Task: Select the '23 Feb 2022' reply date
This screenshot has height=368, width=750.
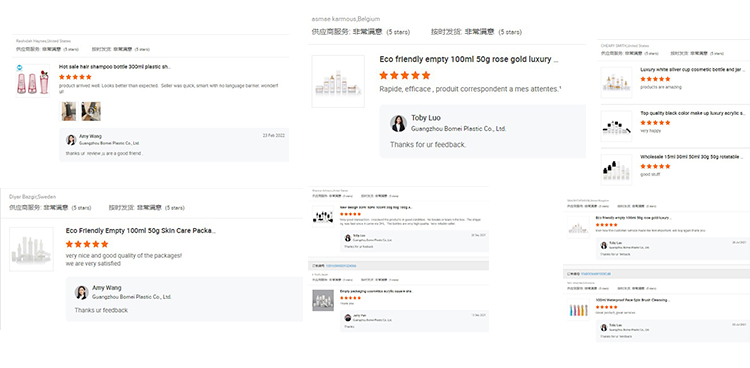Action: click(274, 135)
